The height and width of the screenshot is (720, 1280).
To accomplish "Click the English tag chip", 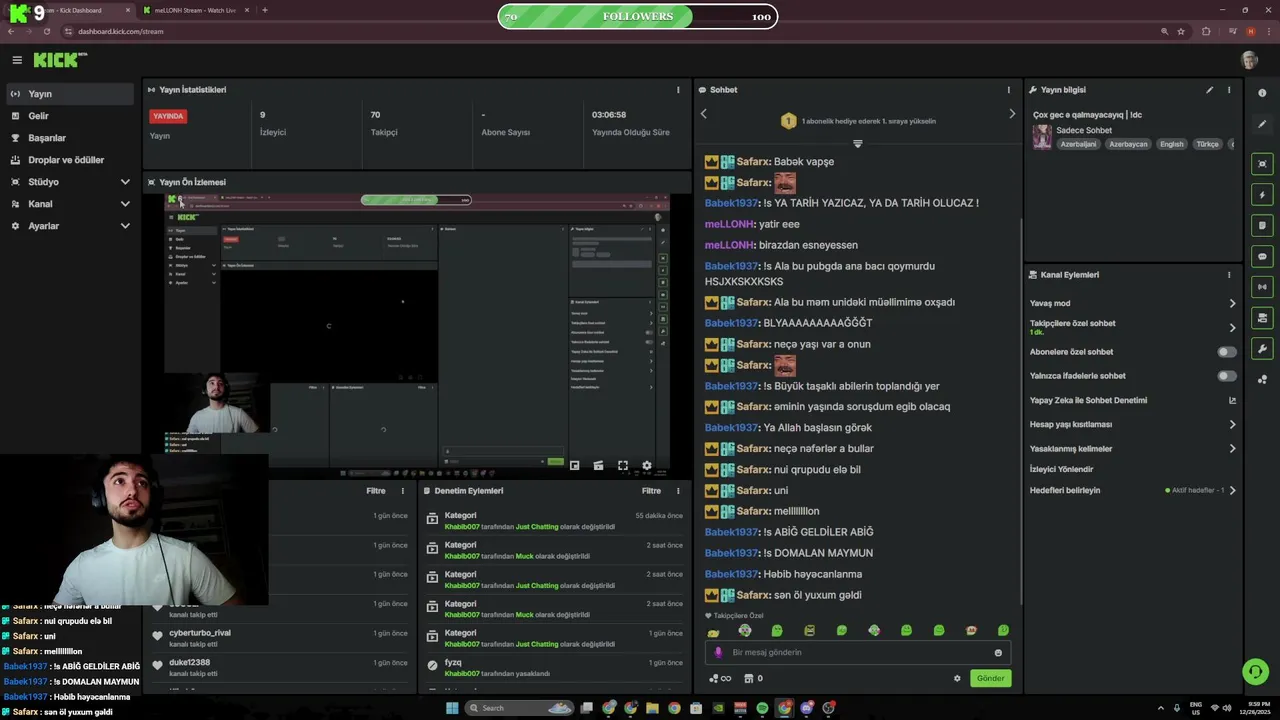I will 1171,144.
